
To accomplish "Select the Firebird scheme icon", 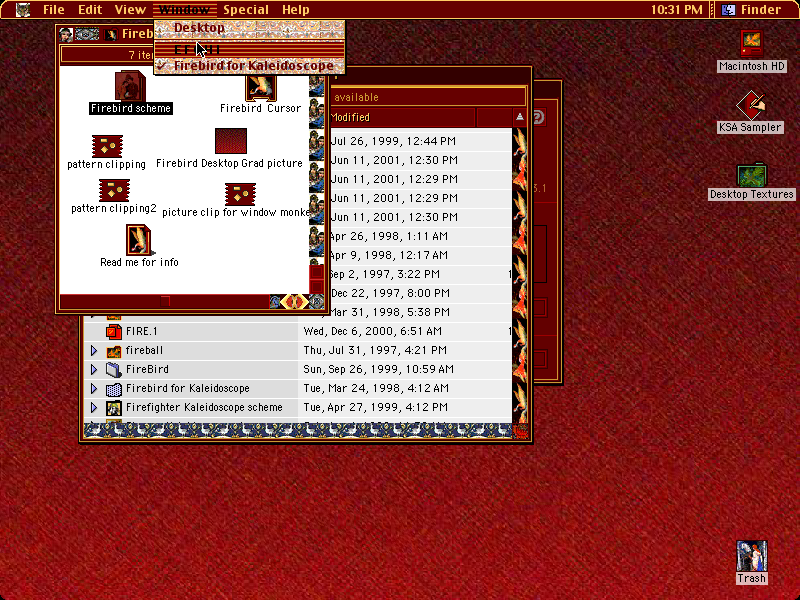I will [130, 85].
